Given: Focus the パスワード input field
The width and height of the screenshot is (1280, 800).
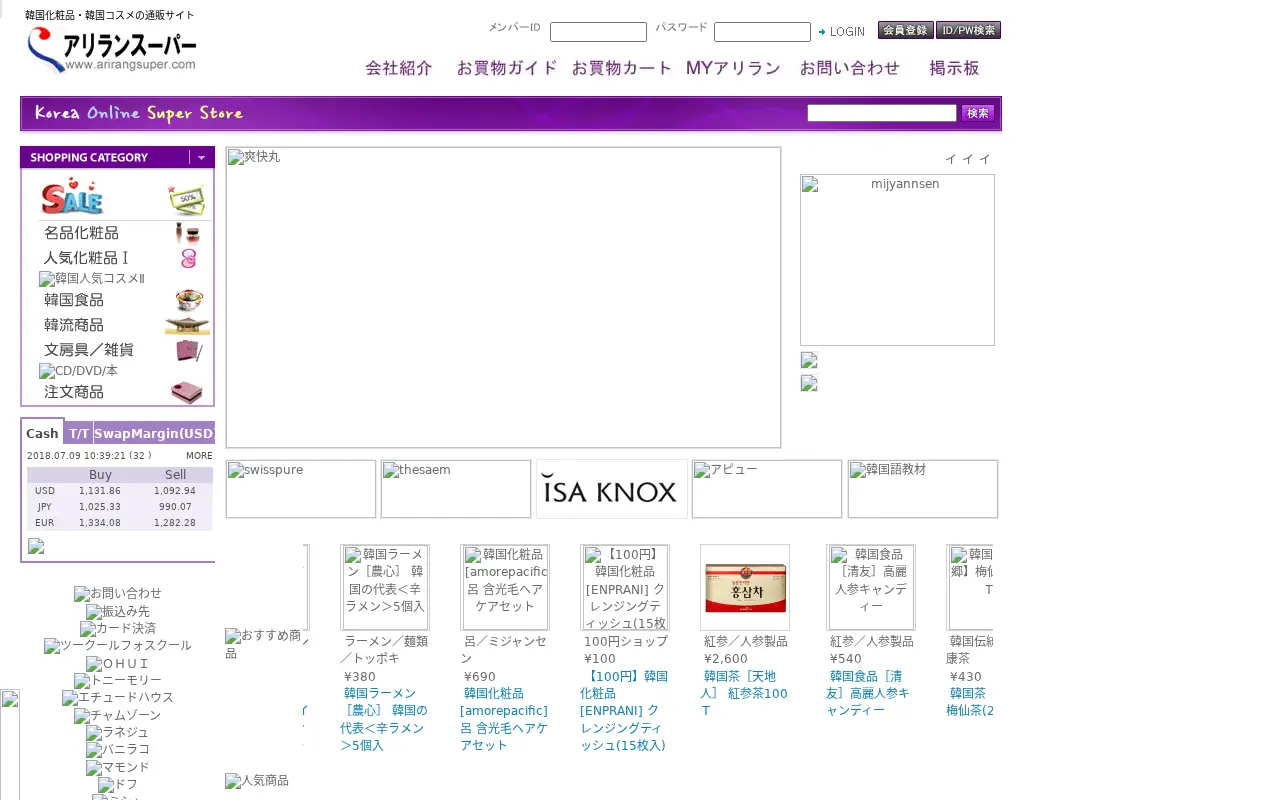Looking at the screenshot, I should [x=762, y=32].
